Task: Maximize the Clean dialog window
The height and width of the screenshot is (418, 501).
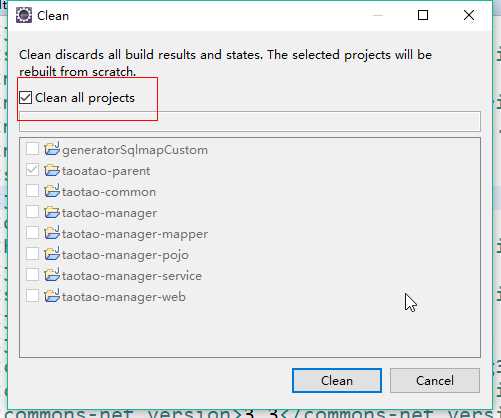Action: click(x=423, y=15)
